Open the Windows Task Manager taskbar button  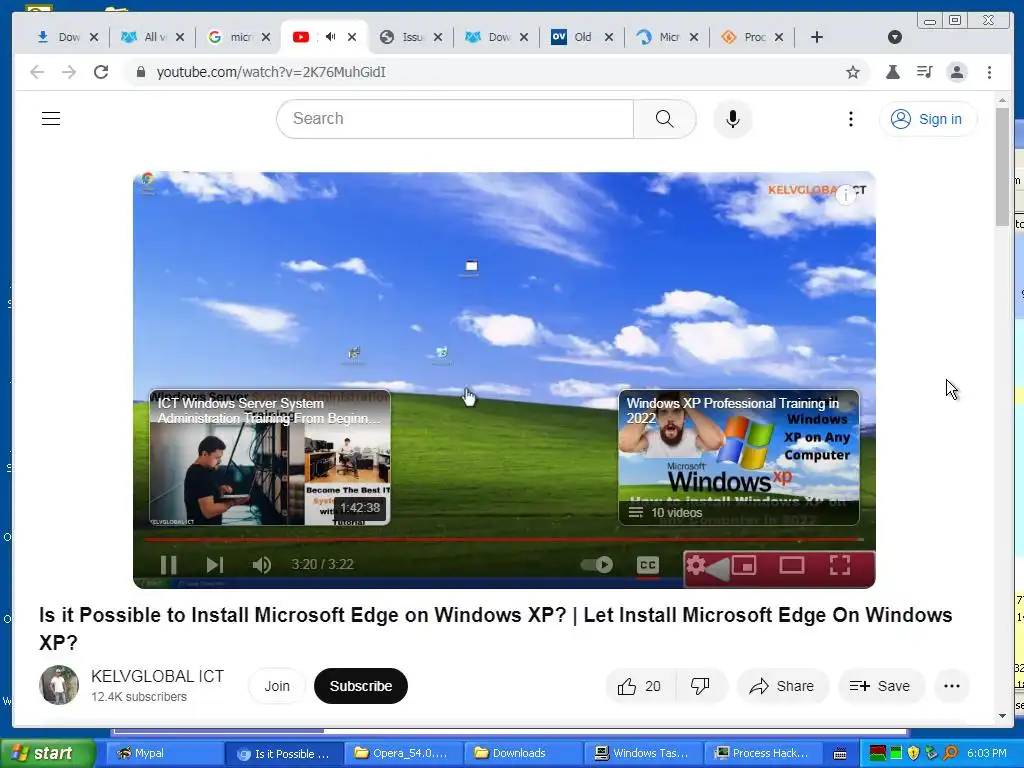pyautogui.click(x=641, y=753)
